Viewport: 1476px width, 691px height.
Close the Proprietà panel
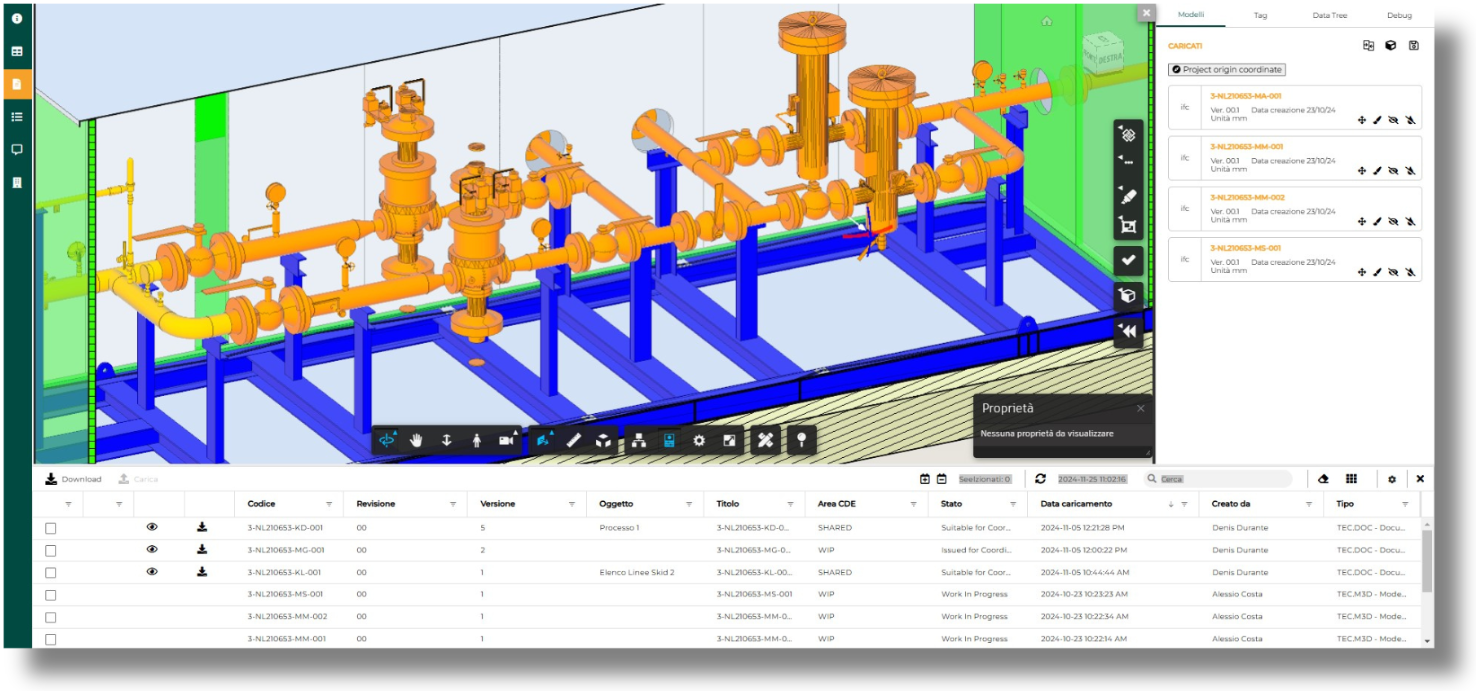(x=1140, y=408)
